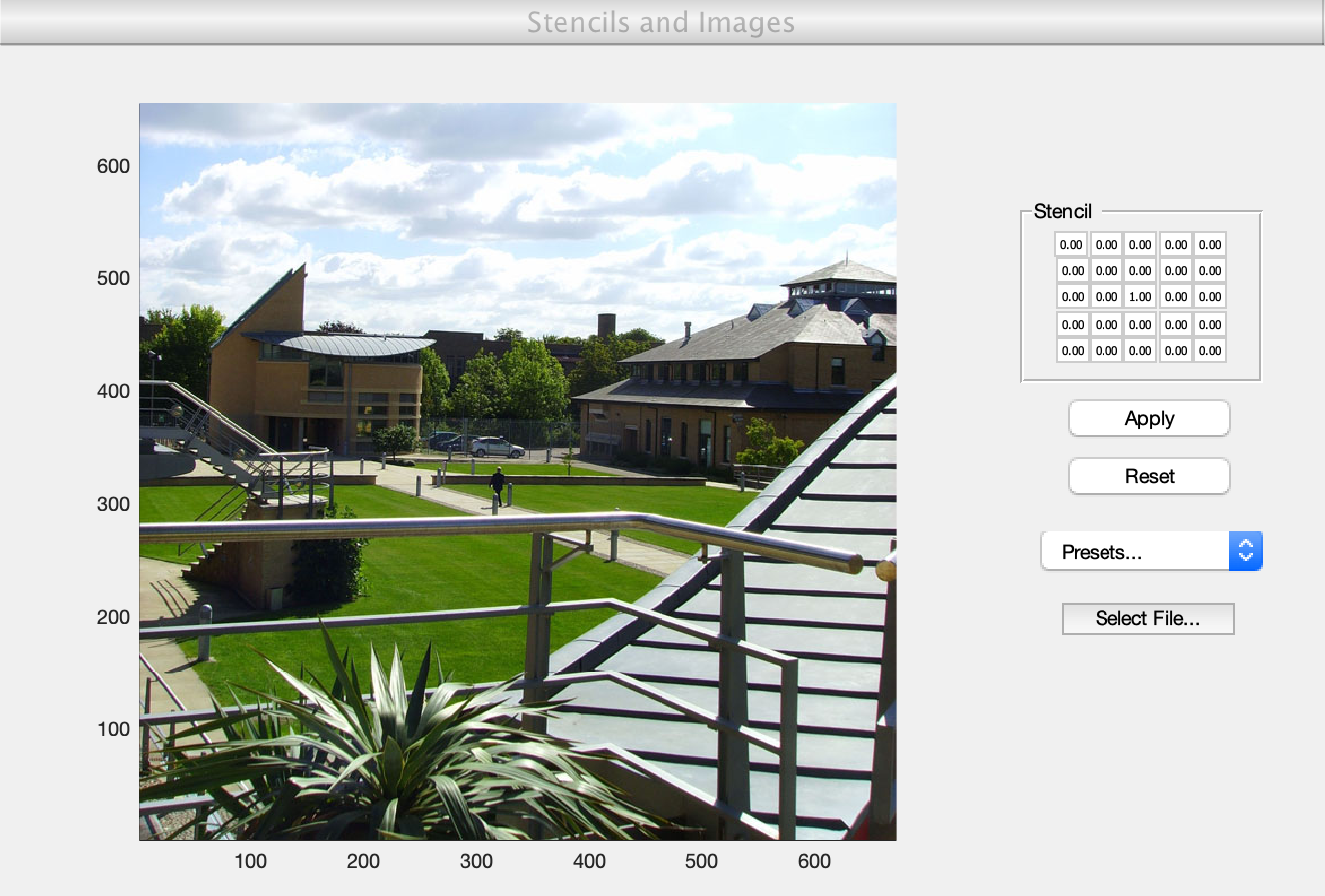The image size is (1325, 896).
Task: Focus stencil cell in row 1, column 1
Action: tap(1071, 244)
